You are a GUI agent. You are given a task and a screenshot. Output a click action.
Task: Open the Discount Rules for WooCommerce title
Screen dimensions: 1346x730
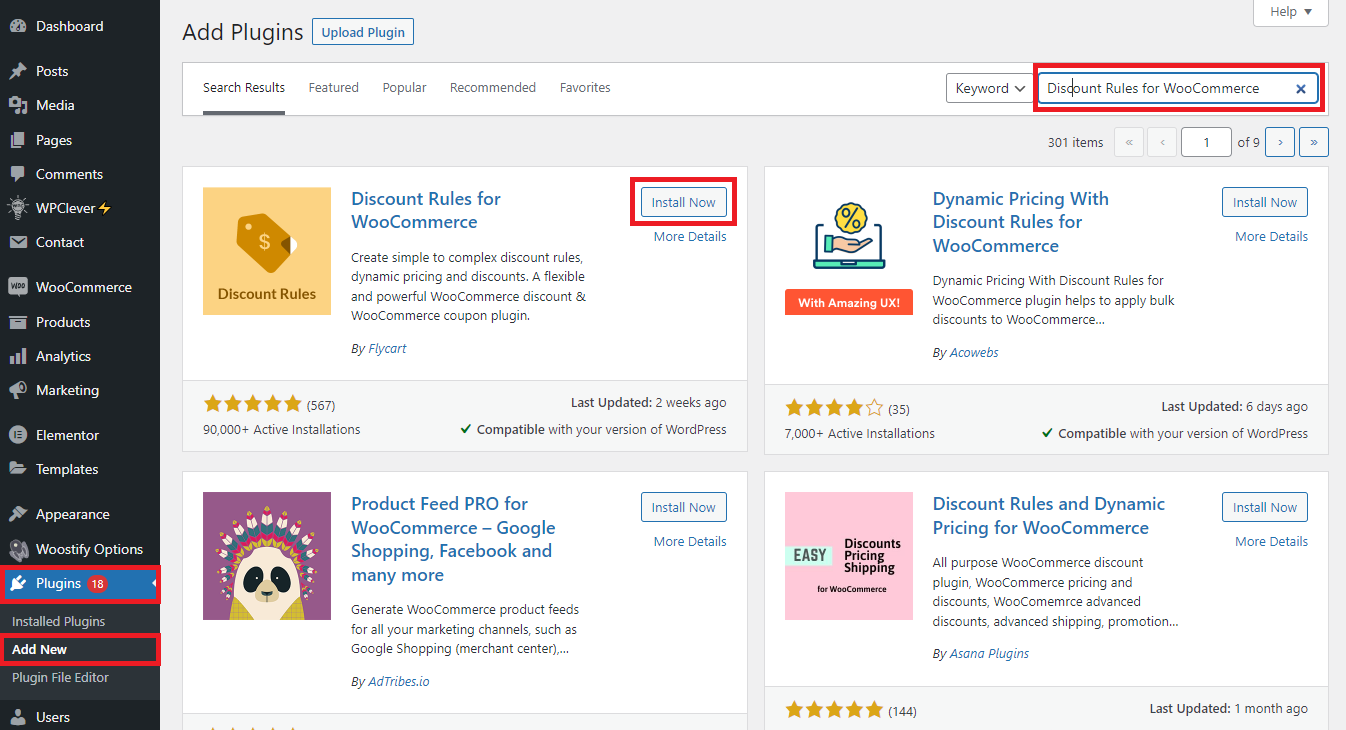pyautogui.click(x=426, y=210)
